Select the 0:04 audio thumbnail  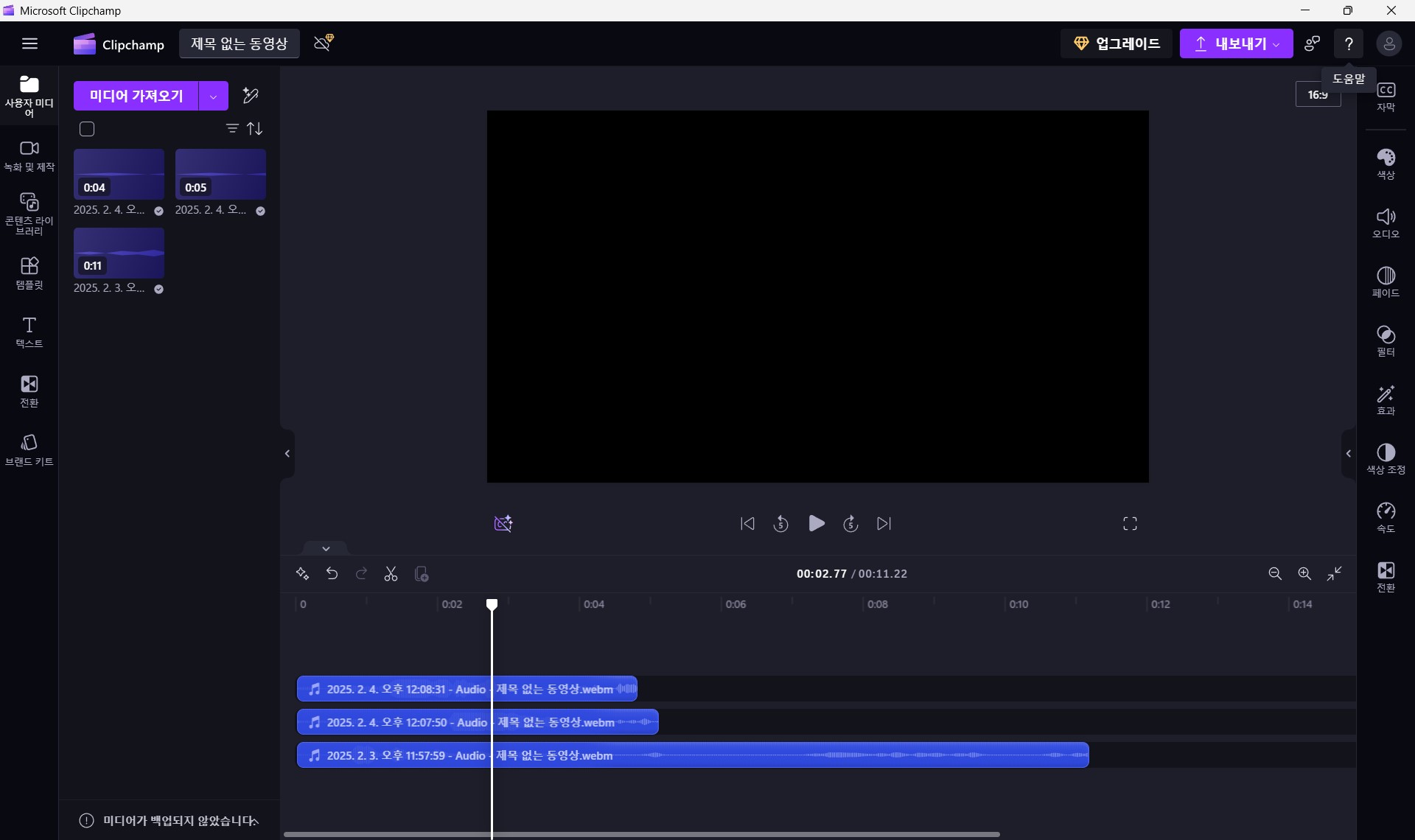click(119, 174)
